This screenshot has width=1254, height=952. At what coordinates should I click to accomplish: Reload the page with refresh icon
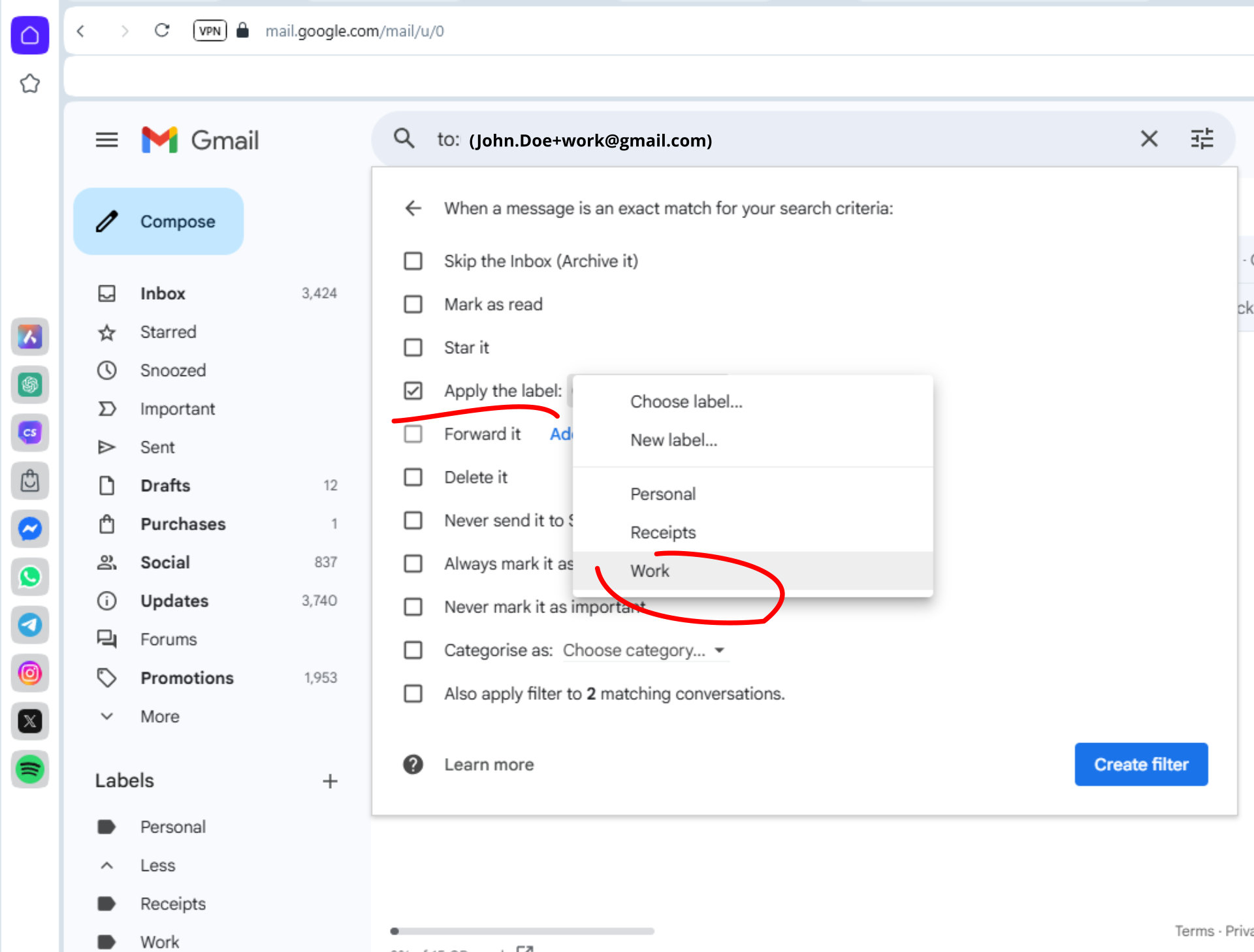(x=162, y=31)
